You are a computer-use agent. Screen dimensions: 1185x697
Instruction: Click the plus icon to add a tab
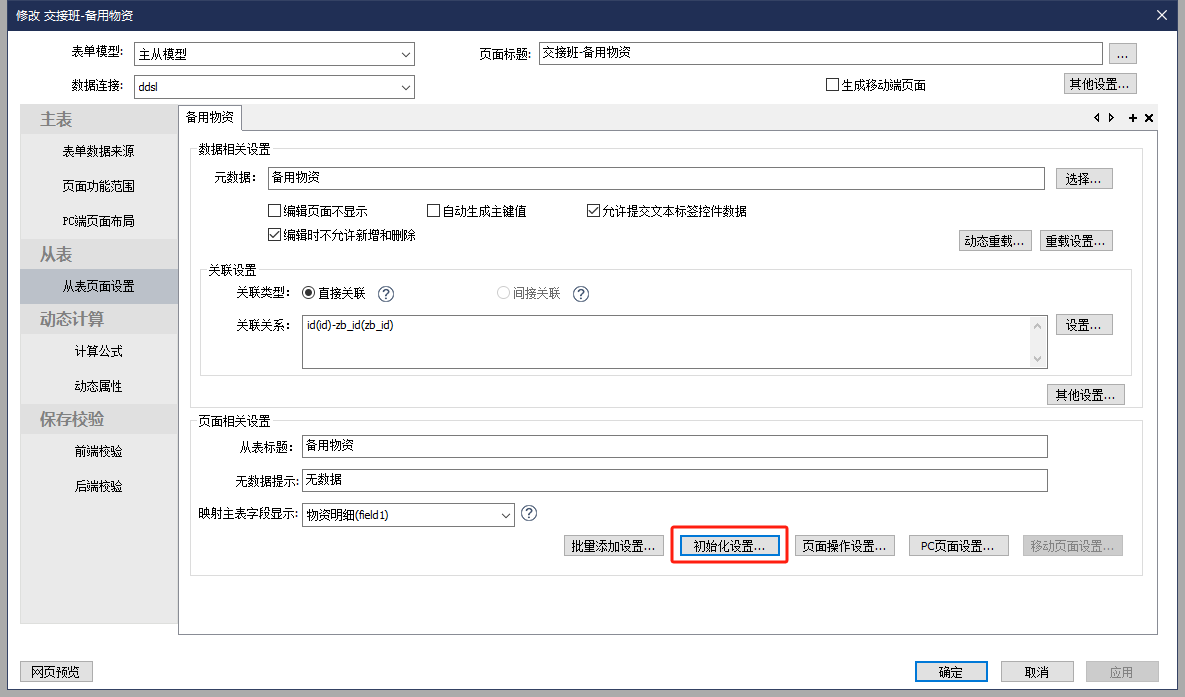1133,118
